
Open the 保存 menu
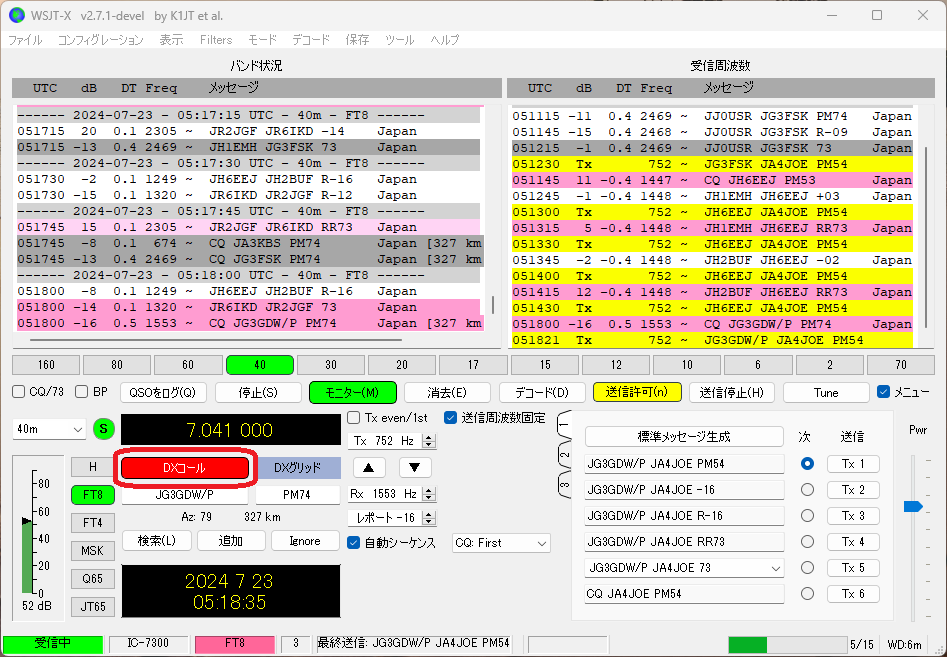click(x=357, y=40)
